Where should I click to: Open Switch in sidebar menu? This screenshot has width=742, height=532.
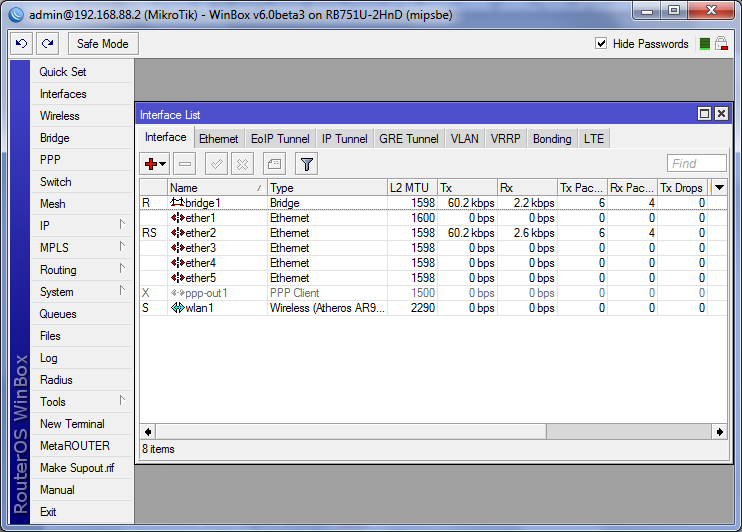pyautogui.click(x=82, y=182)
